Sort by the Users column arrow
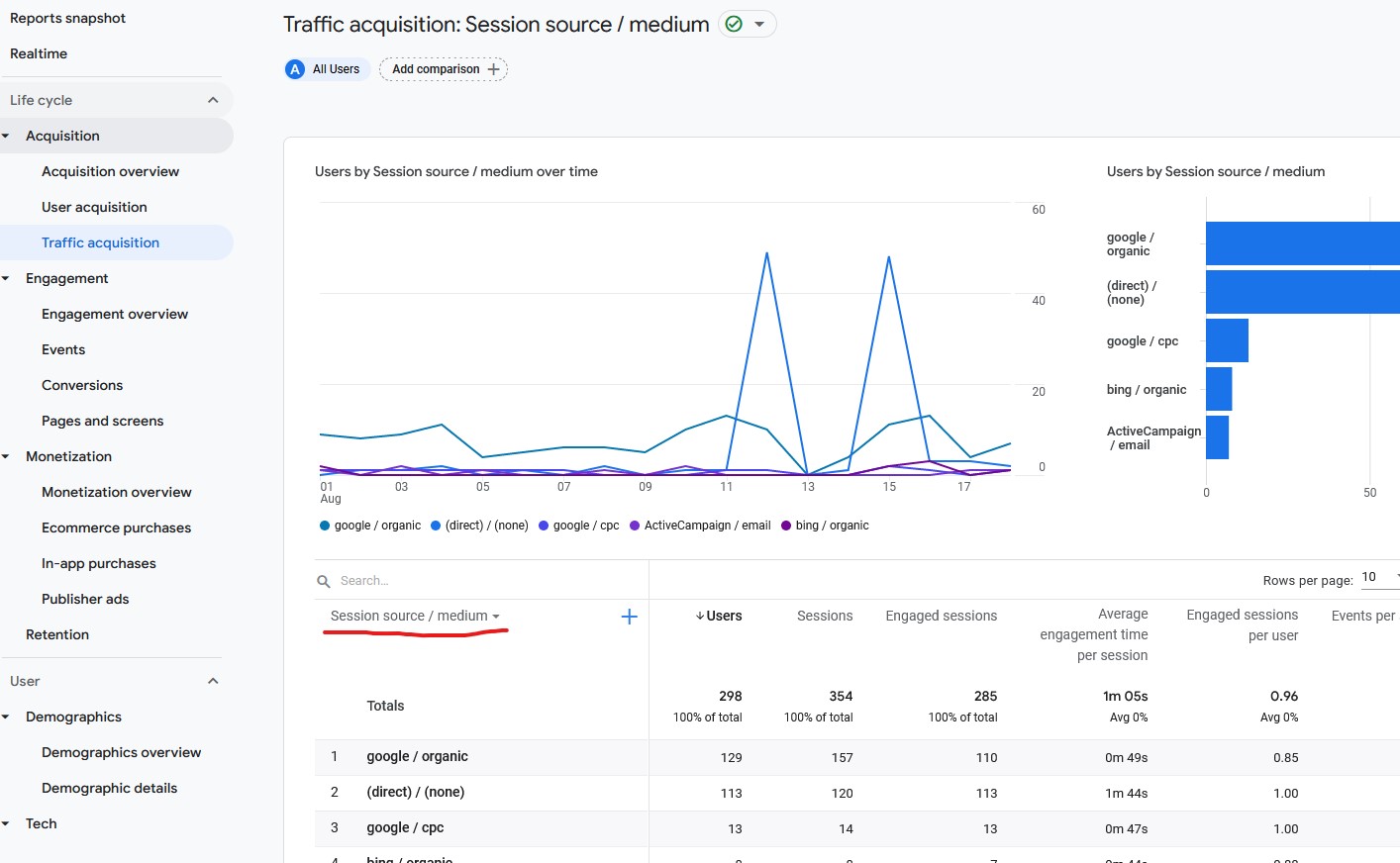1400x863 pixels. (x=700, y=616)
